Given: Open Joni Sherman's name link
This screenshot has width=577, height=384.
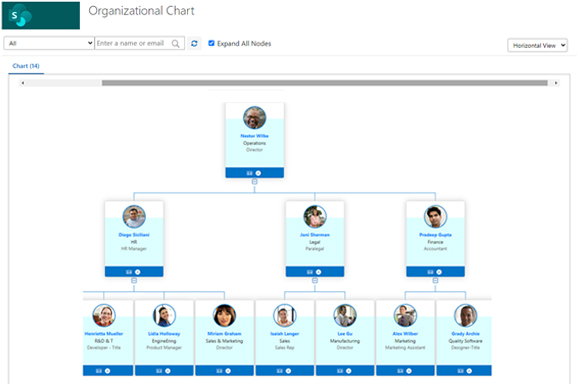Looking at the screenshot, I should pos(315,235).
